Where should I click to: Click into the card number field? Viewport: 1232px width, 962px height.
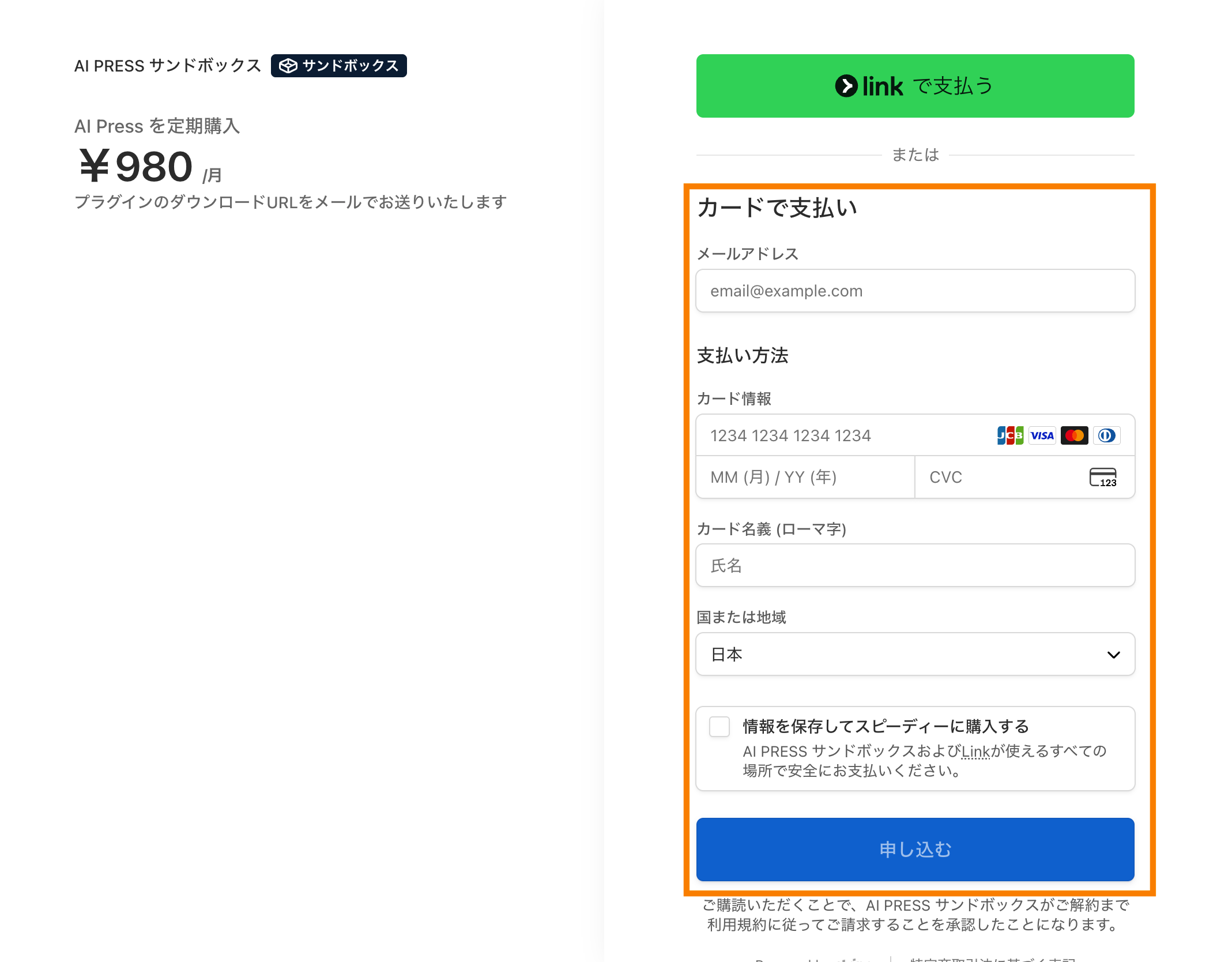[x=842, y=435]
